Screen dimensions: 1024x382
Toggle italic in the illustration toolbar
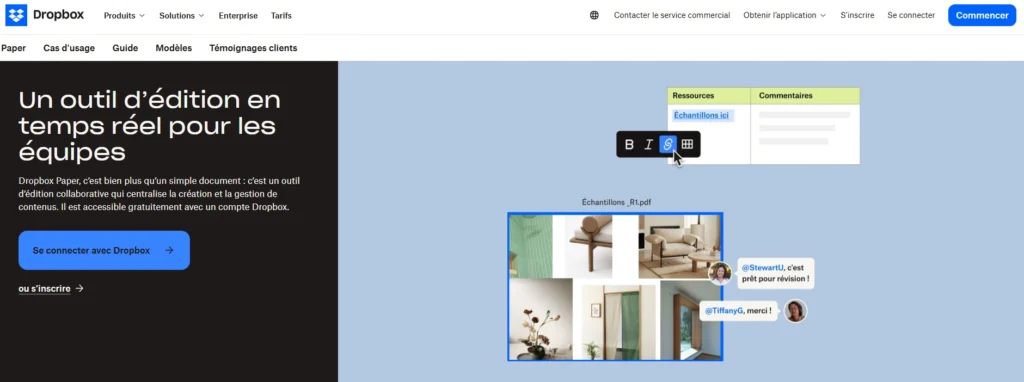[648, 144]
